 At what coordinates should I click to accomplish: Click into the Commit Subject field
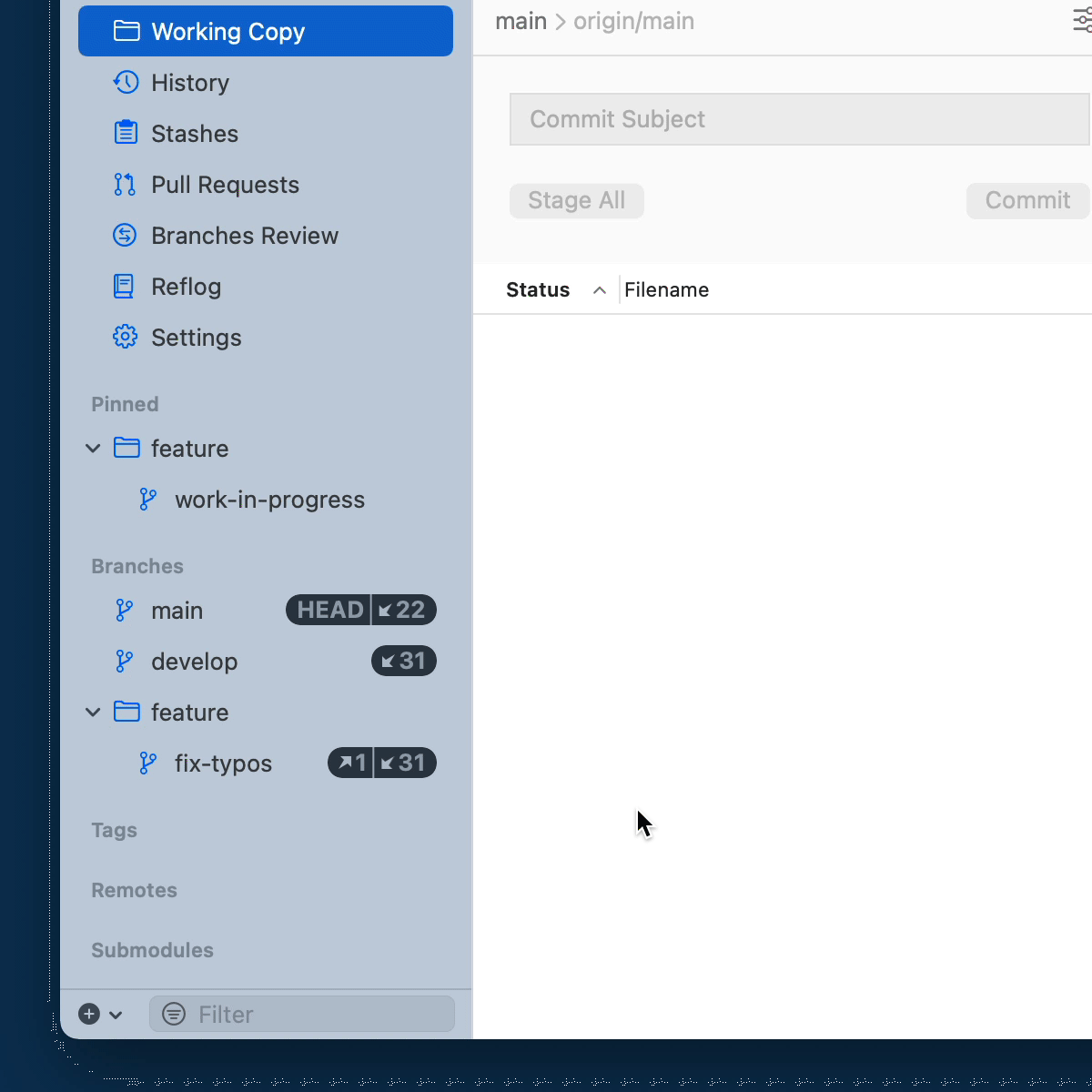coord(798,119)
